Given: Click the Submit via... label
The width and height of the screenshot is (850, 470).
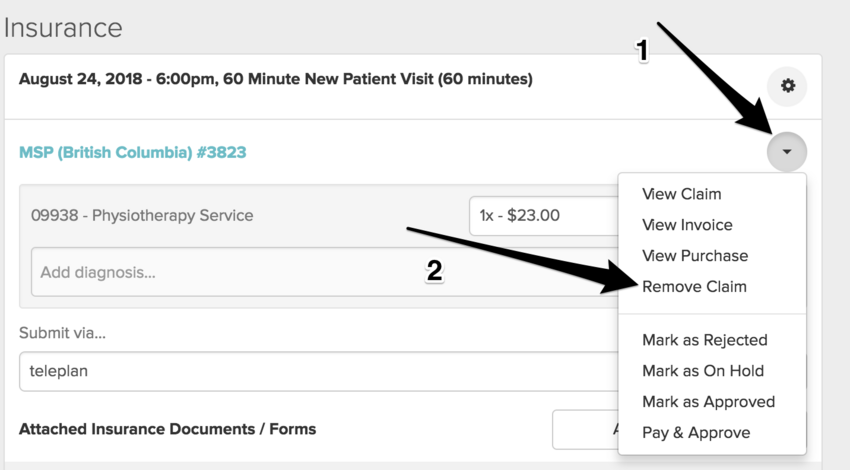Looking at the screenshot, I should (x=62, y=333).
